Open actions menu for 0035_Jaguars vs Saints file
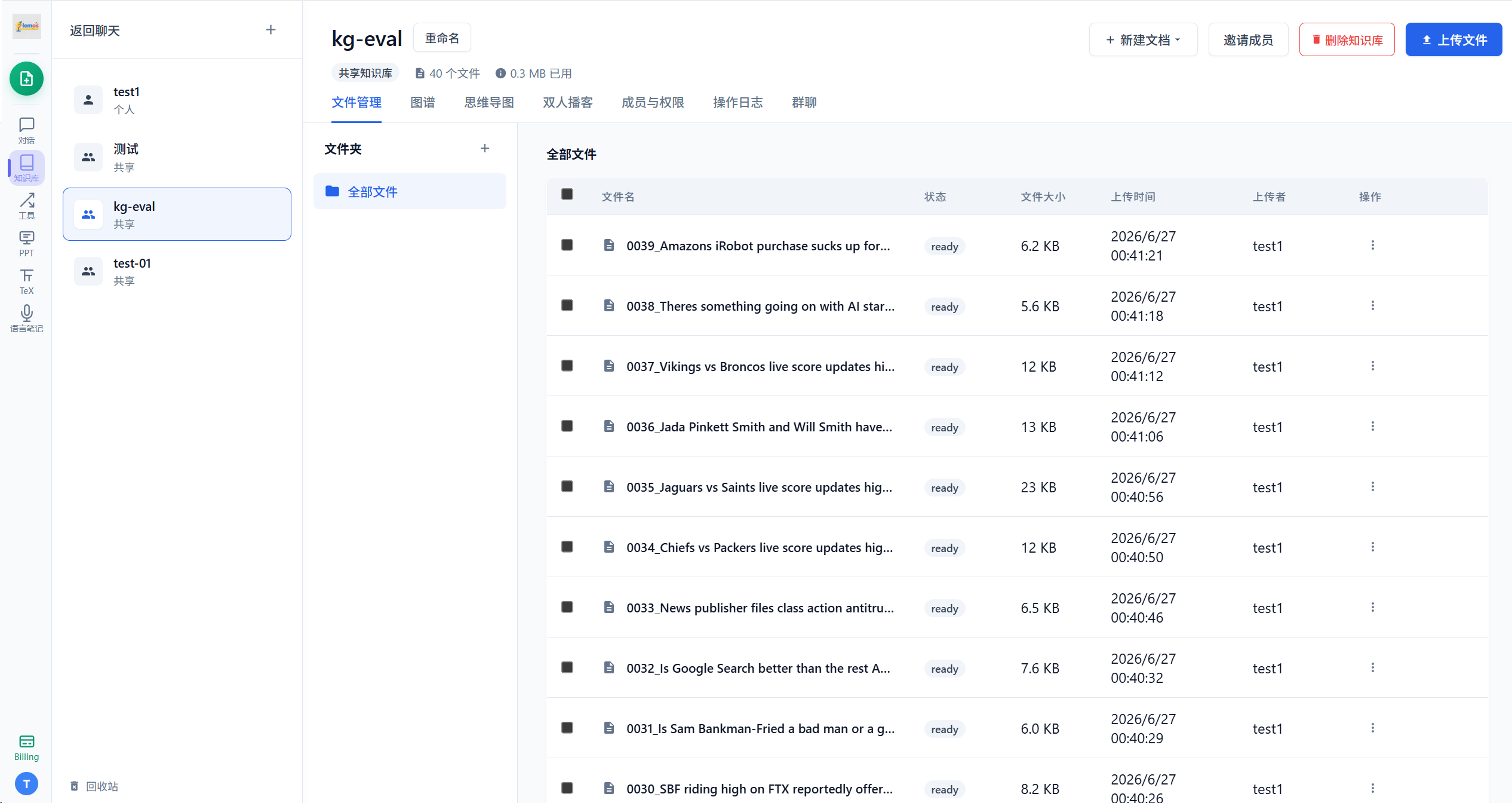1512x803 pixels. click(1372, 486)
